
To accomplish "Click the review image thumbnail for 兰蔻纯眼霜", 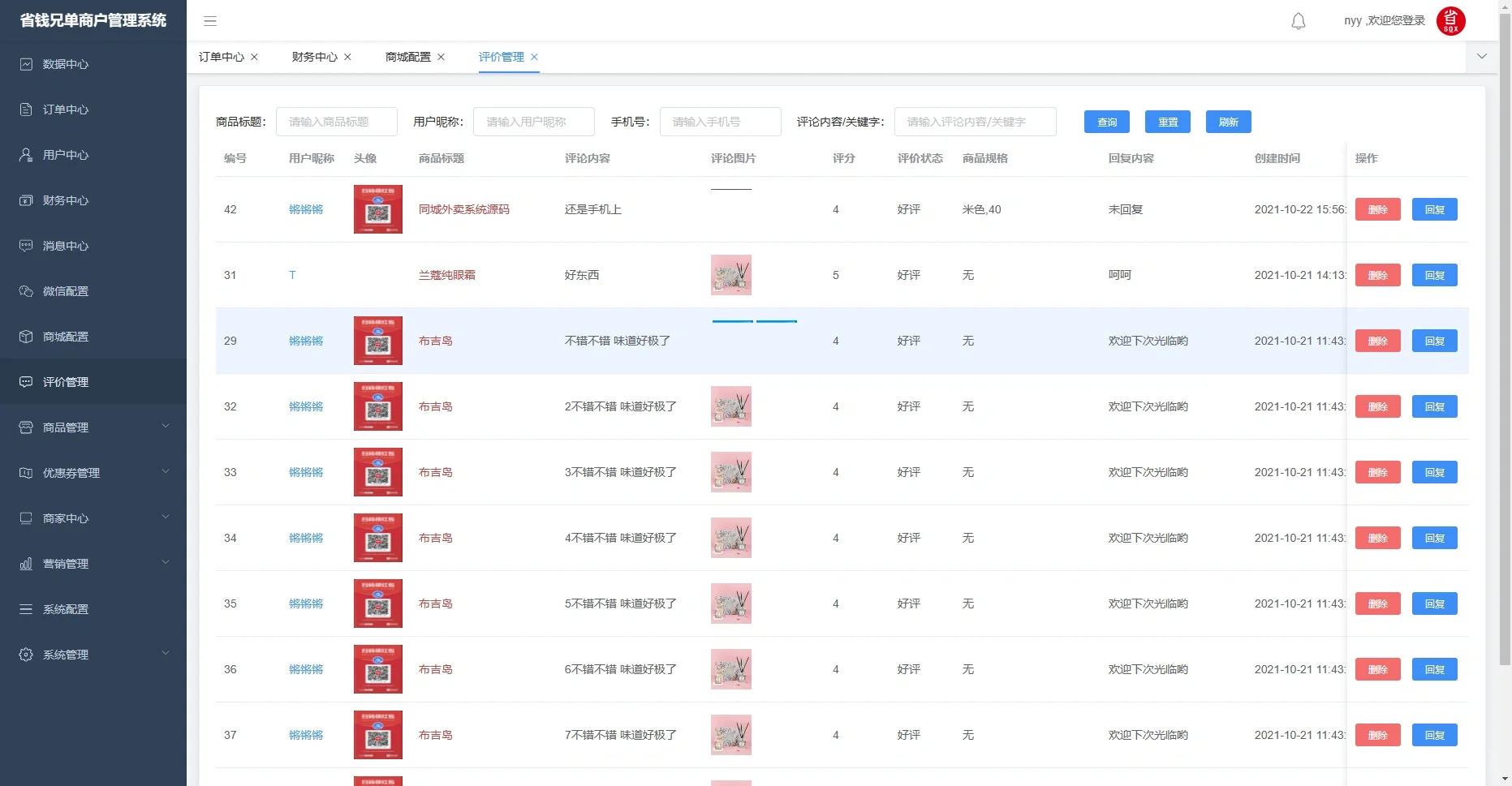I will (x=730, y=275).
